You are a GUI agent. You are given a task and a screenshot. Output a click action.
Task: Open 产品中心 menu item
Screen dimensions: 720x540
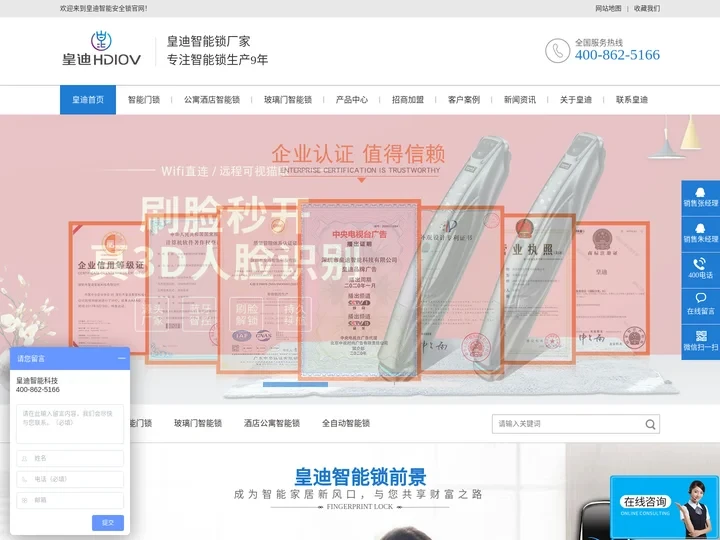[x=352, y=100]
